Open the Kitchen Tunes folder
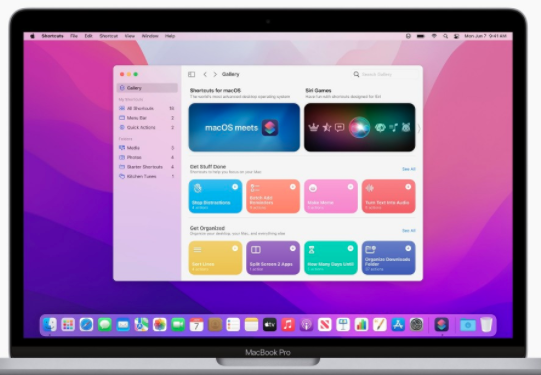This screenshot has height=375, width=541. click(147, 176)
